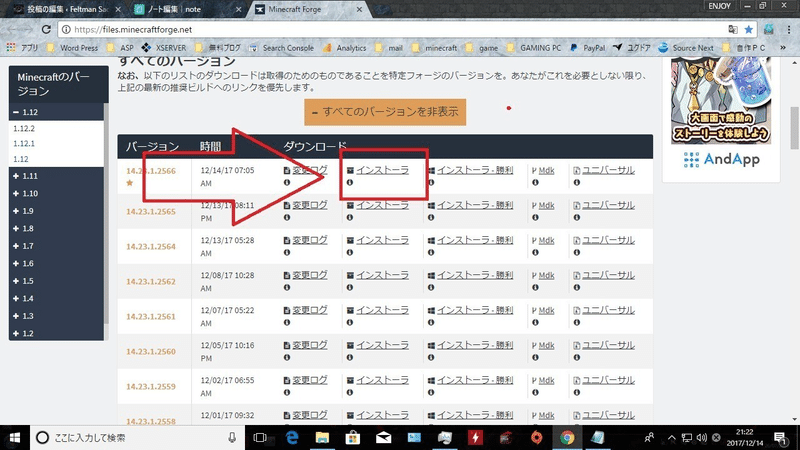Screen dimensions: 800x450
Task: Open changelog for 14.23.1.2565
Action: 310,205
